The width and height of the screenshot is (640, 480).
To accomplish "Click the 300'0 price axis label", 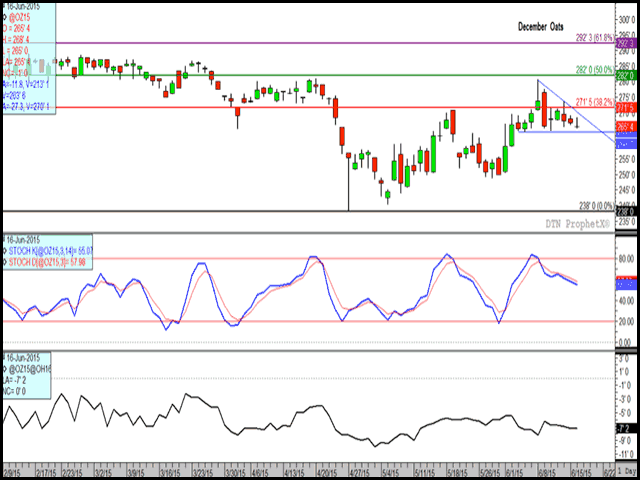I will (628, 20).
